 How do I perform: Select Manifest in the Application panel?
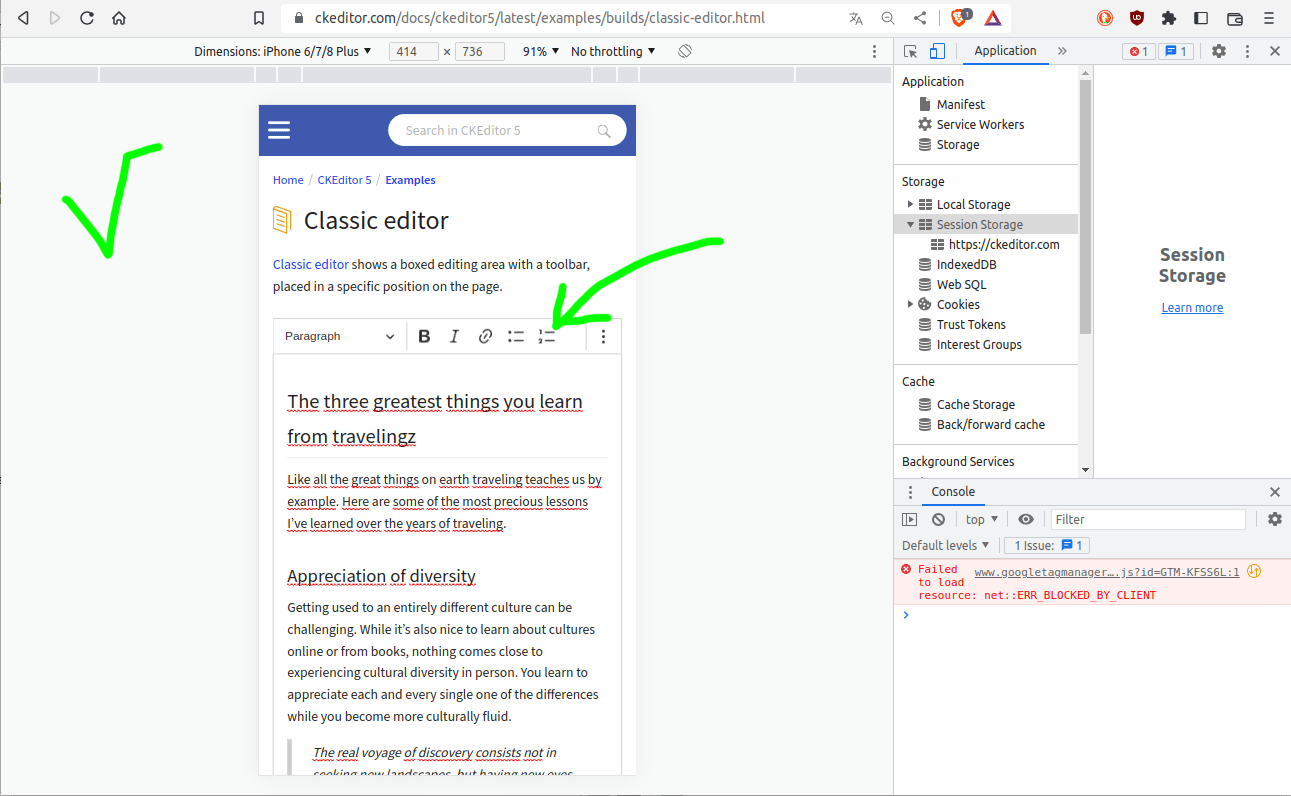pos(960,104)
